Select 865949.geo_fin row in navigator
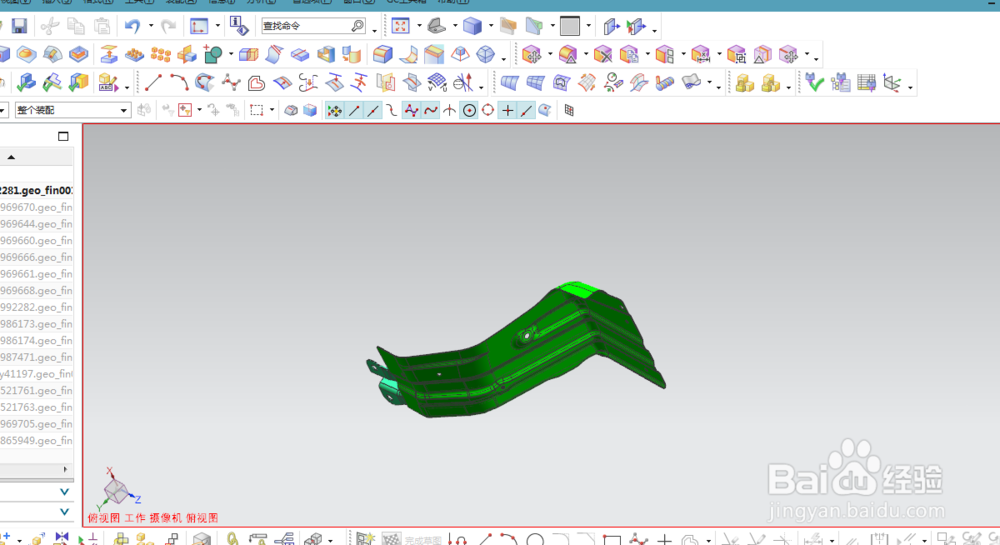The height and width of the screenshot is (545, 1000). (x=36, y=440)
